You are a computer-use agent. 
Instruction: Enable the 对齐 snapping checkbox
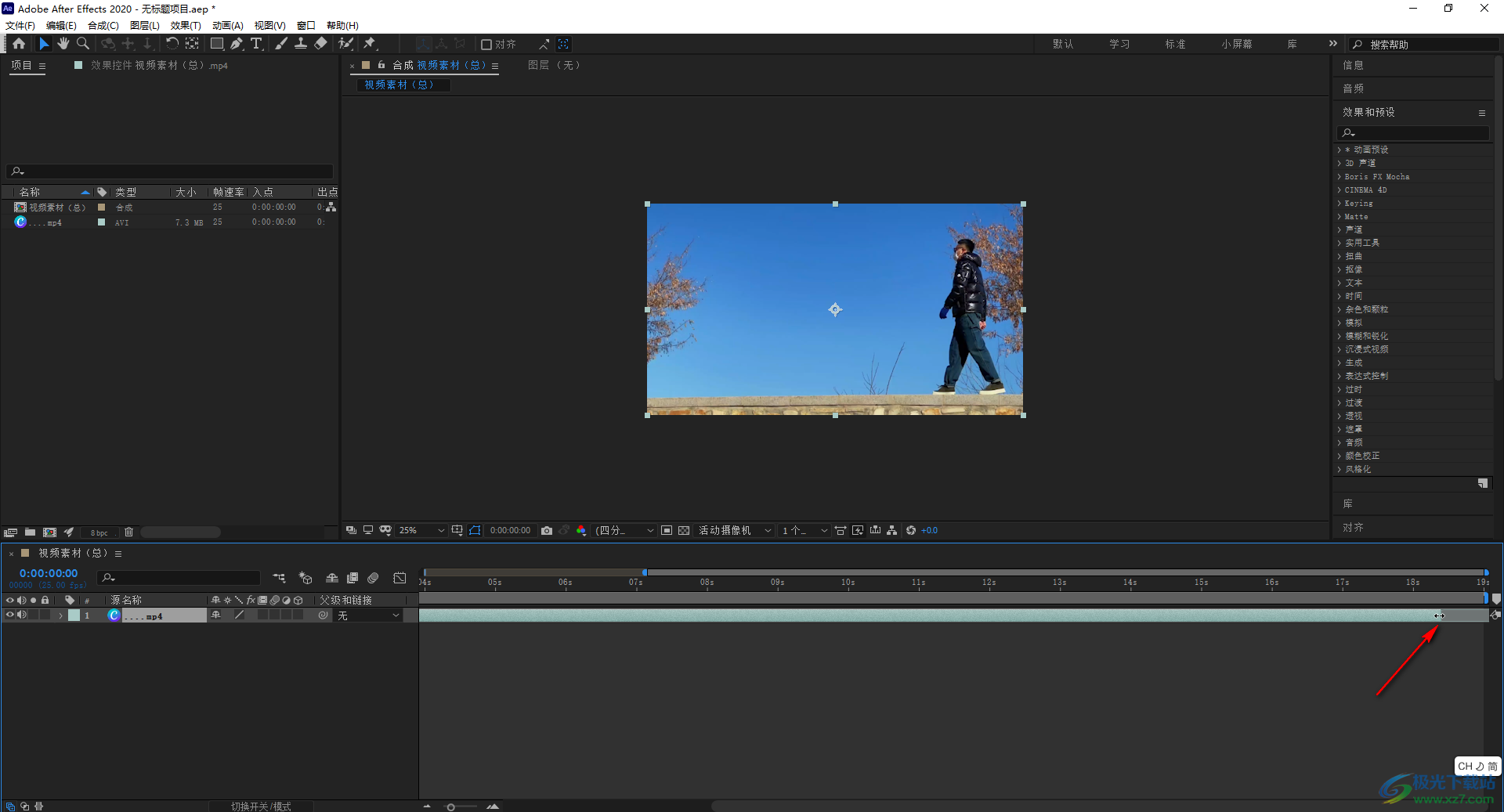click(x=486, y=45)
